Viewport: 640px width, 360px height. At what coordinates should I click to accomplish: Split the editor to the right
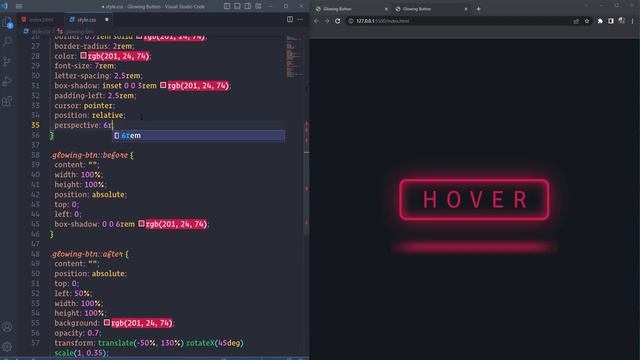pyautogui.click(x=290, y=19)
